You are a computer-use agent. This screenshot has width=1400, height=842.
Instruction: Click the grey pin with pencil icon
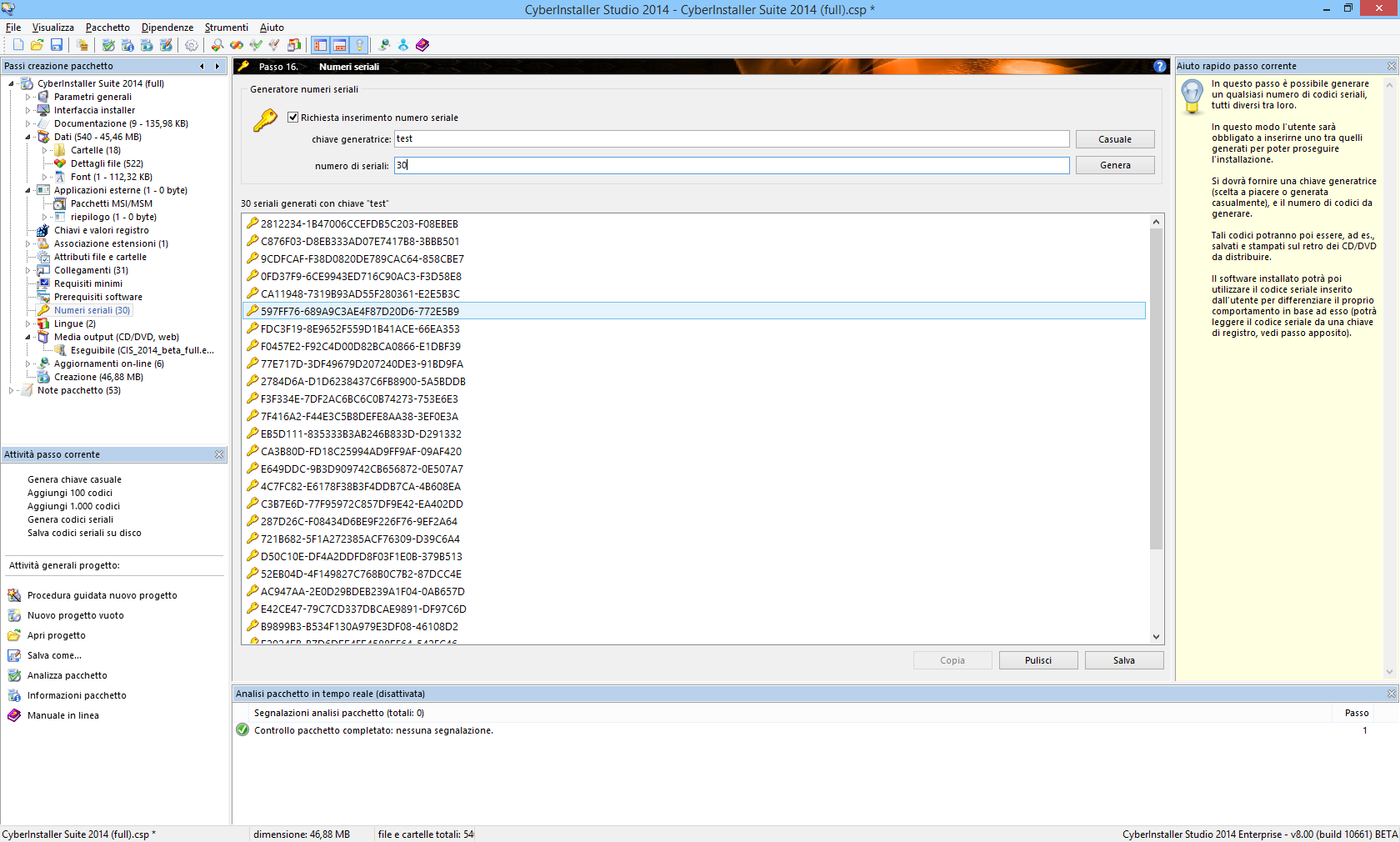274,45
